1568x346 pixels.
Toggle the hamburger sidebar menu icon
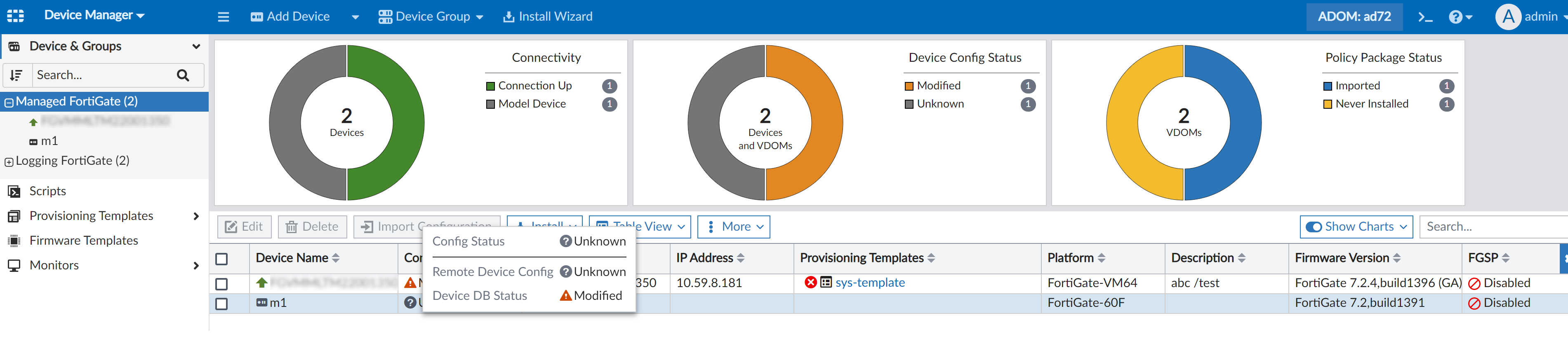[x=224, y=17]
